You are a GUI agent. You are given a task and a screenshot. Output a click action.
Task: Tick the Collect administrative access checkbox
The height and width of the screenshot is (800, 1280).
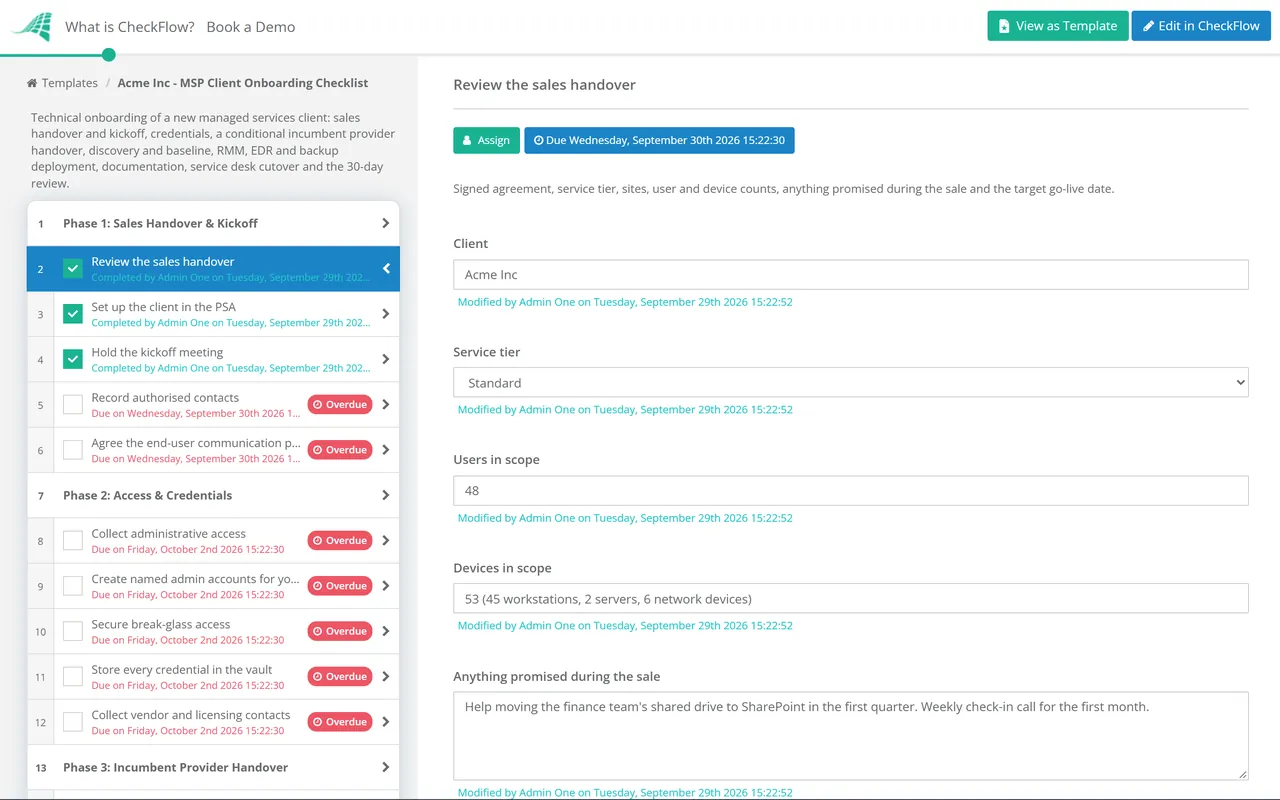tap(73, 541)
